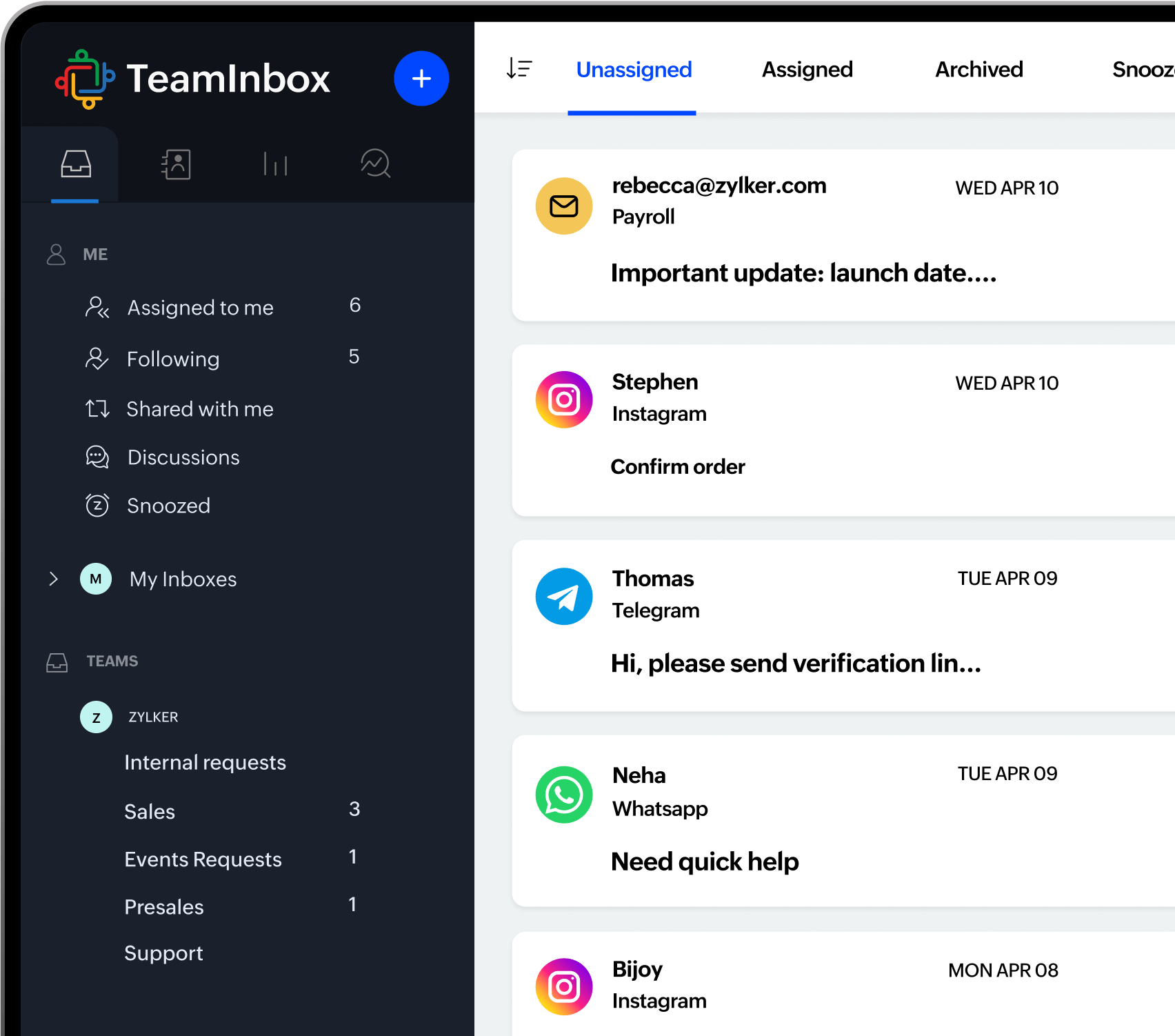Click the TeamInbox logo icon
The width and height of the screenshot is (1175, 1036).
point(85,79)
